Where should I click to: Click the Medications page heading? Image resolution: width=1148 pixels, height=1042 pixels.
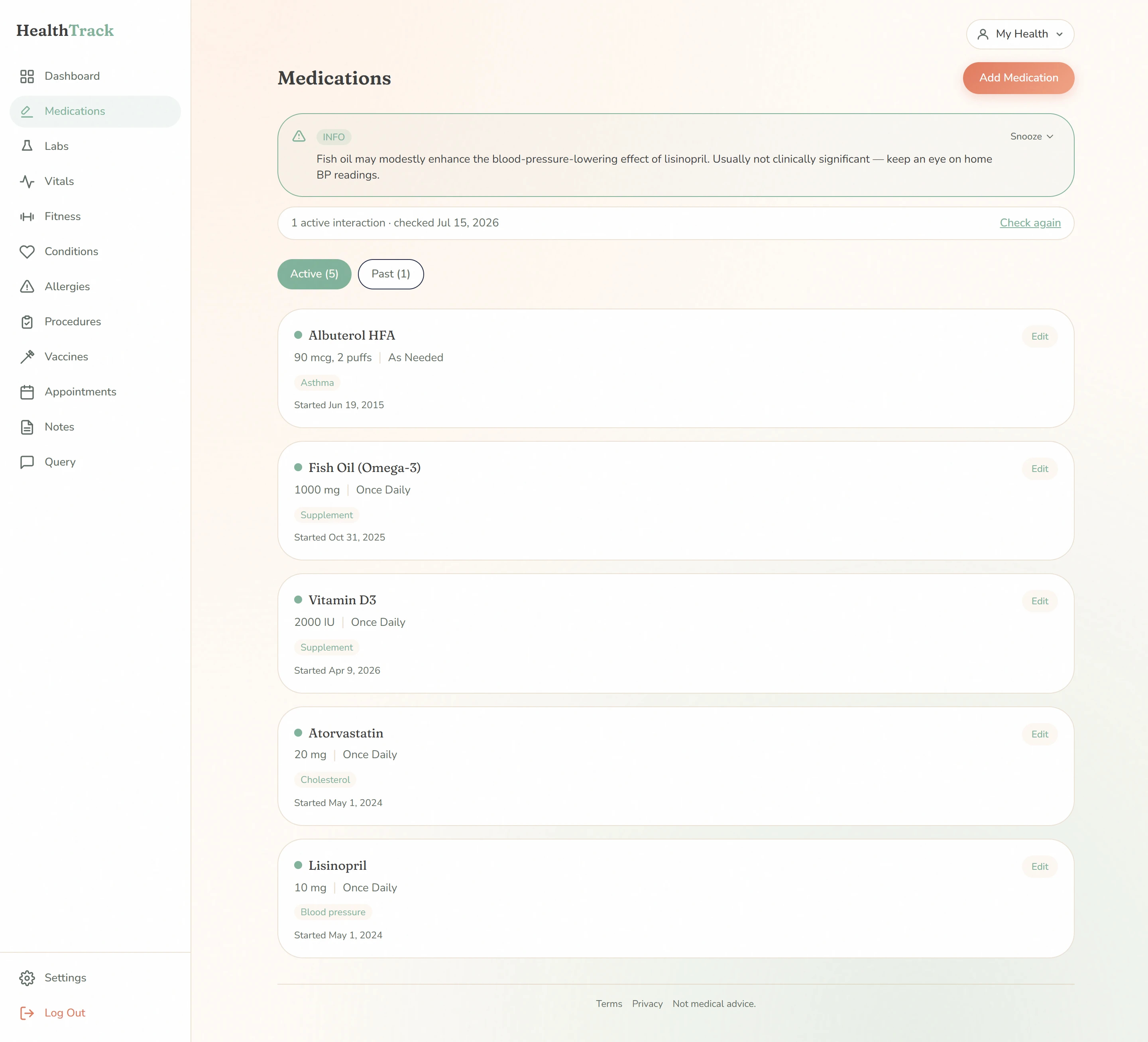334,78
